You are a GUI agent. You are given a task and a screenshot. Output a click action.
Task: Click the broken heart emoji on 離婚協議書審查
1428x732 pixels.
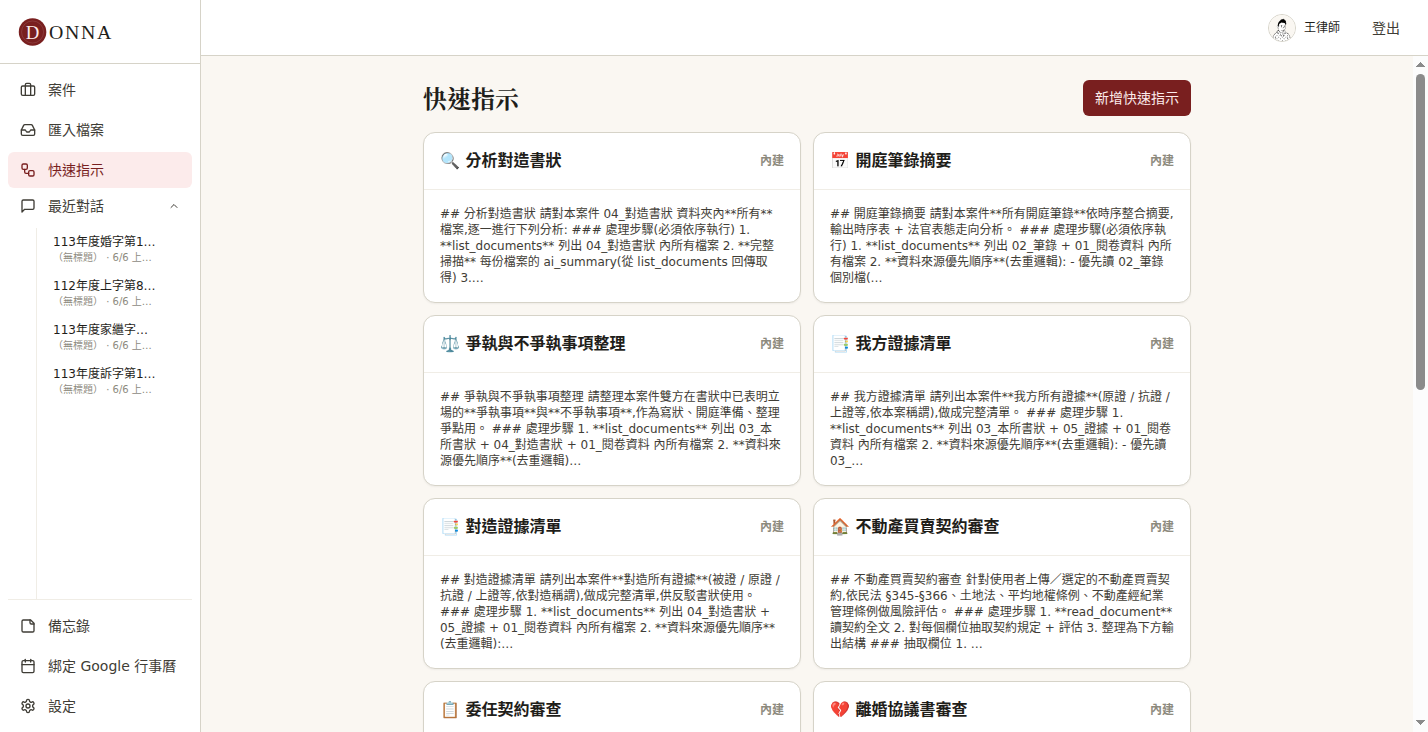[x=839, y=710]
